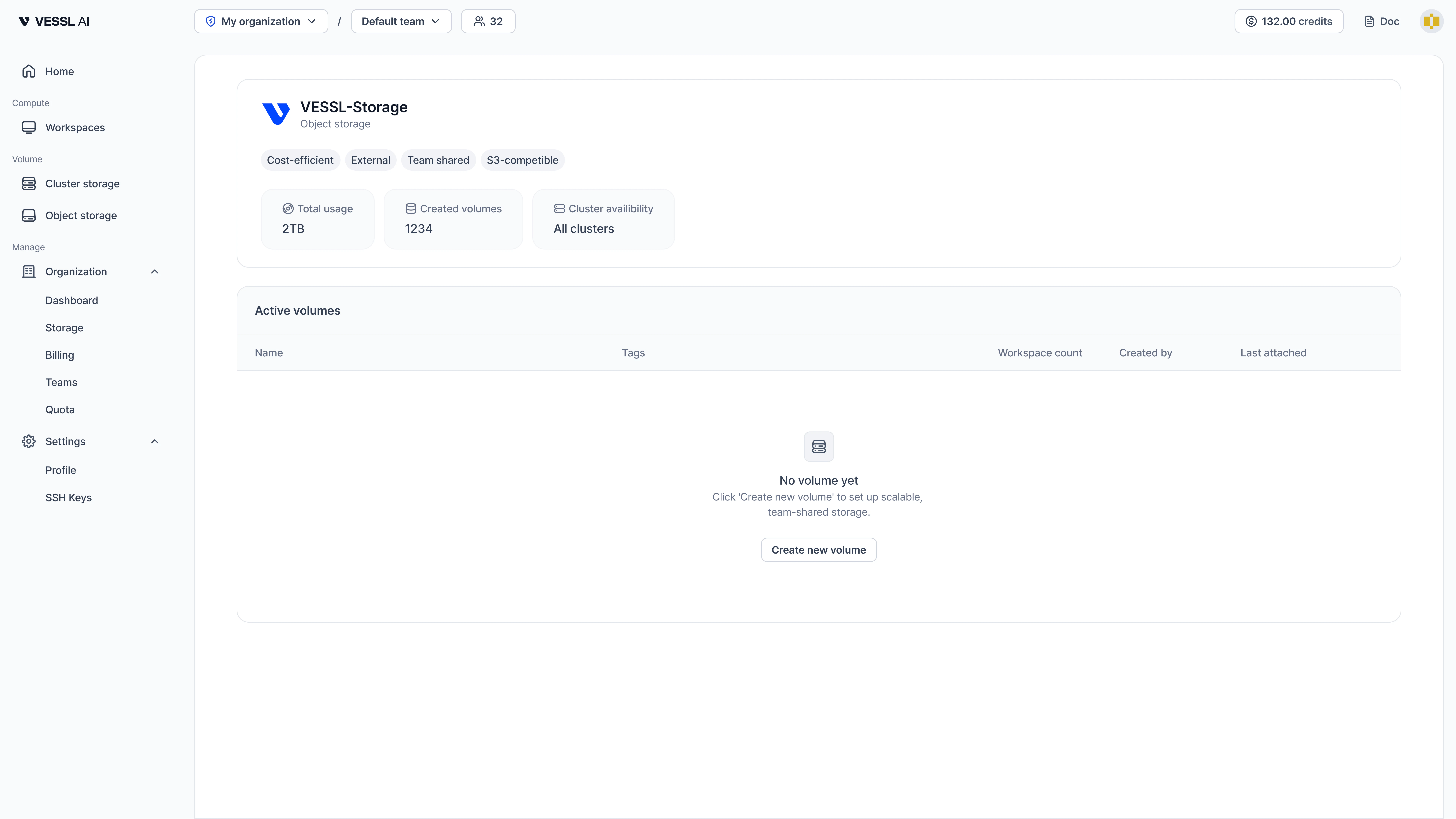Screen dimensions: 1456x819
Task: Select the Team shared tag
Action: click(x=438, y=160)
